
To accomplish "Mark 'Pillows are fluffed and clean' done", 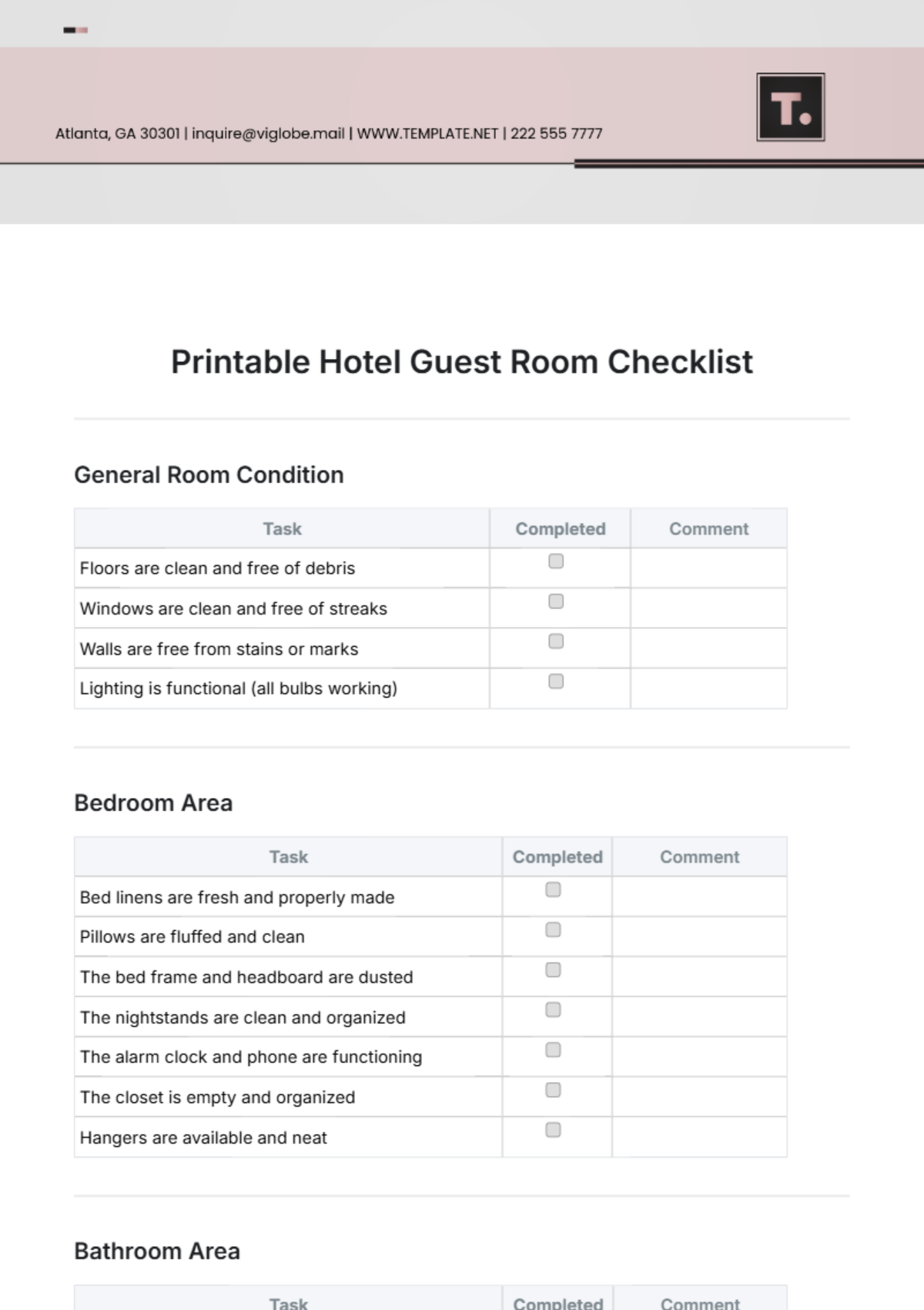I will click(x=553, y=930).
